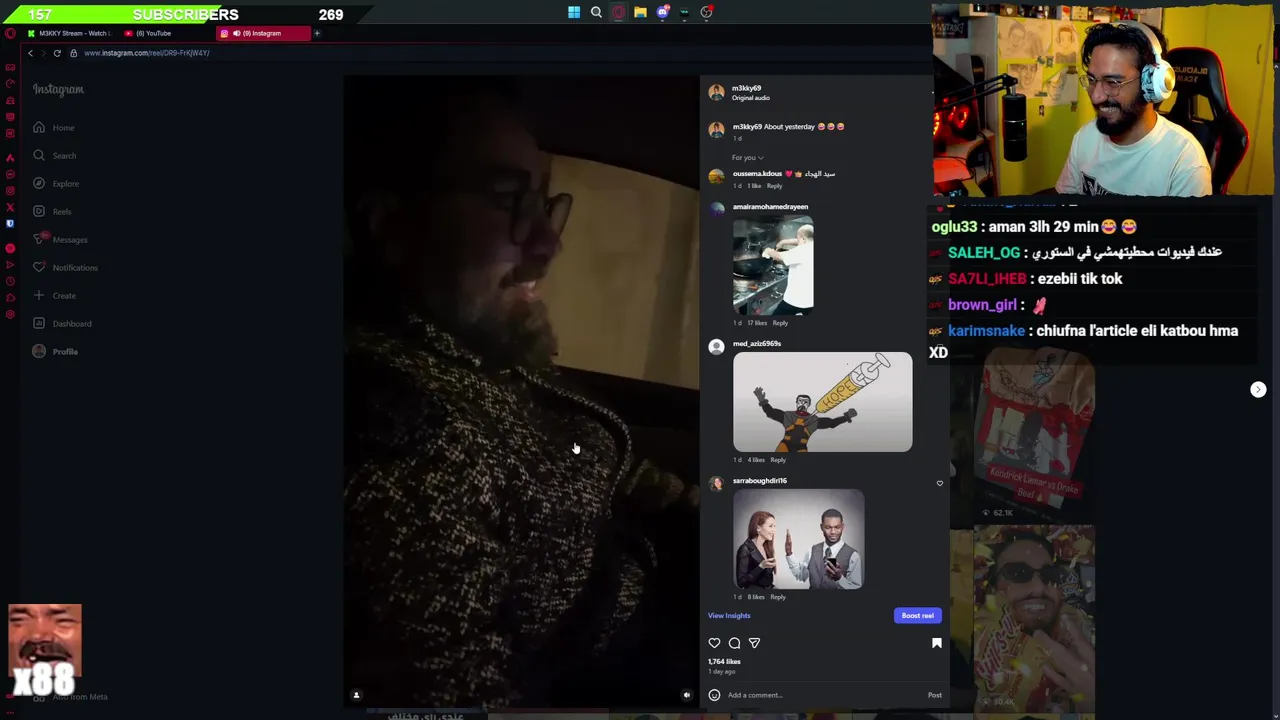This screenshot has width=1280, height=720.
Task: View the 8 likes on sarraboughdiri16's comment
Action: (756, 597)
